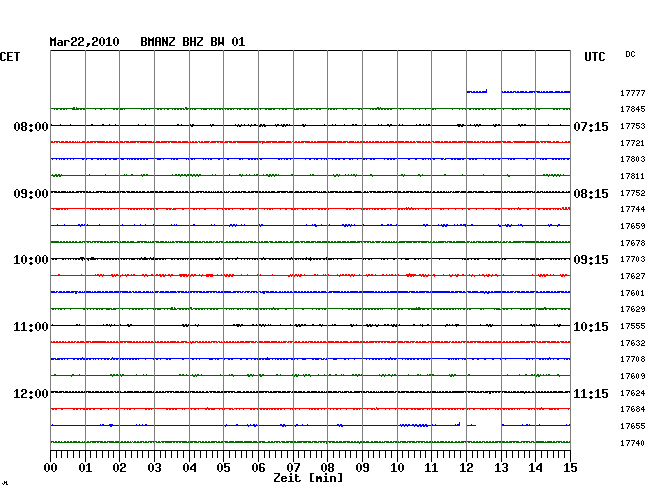Click minute tick label 15
Screen dimensions: 650x494
click(x=570, y=468)
